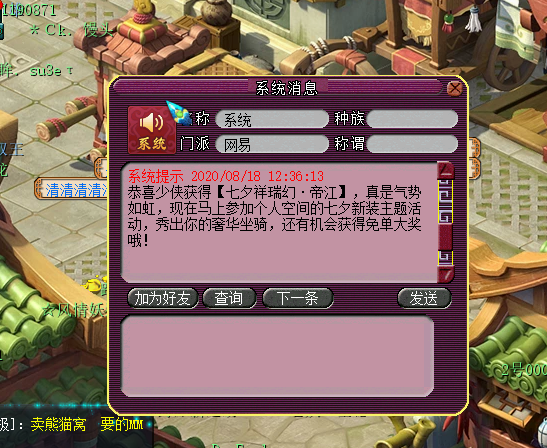Viewport: 547px width, 448px height.
Task: Click the empty 称谓 field
Action: [412, 144]
